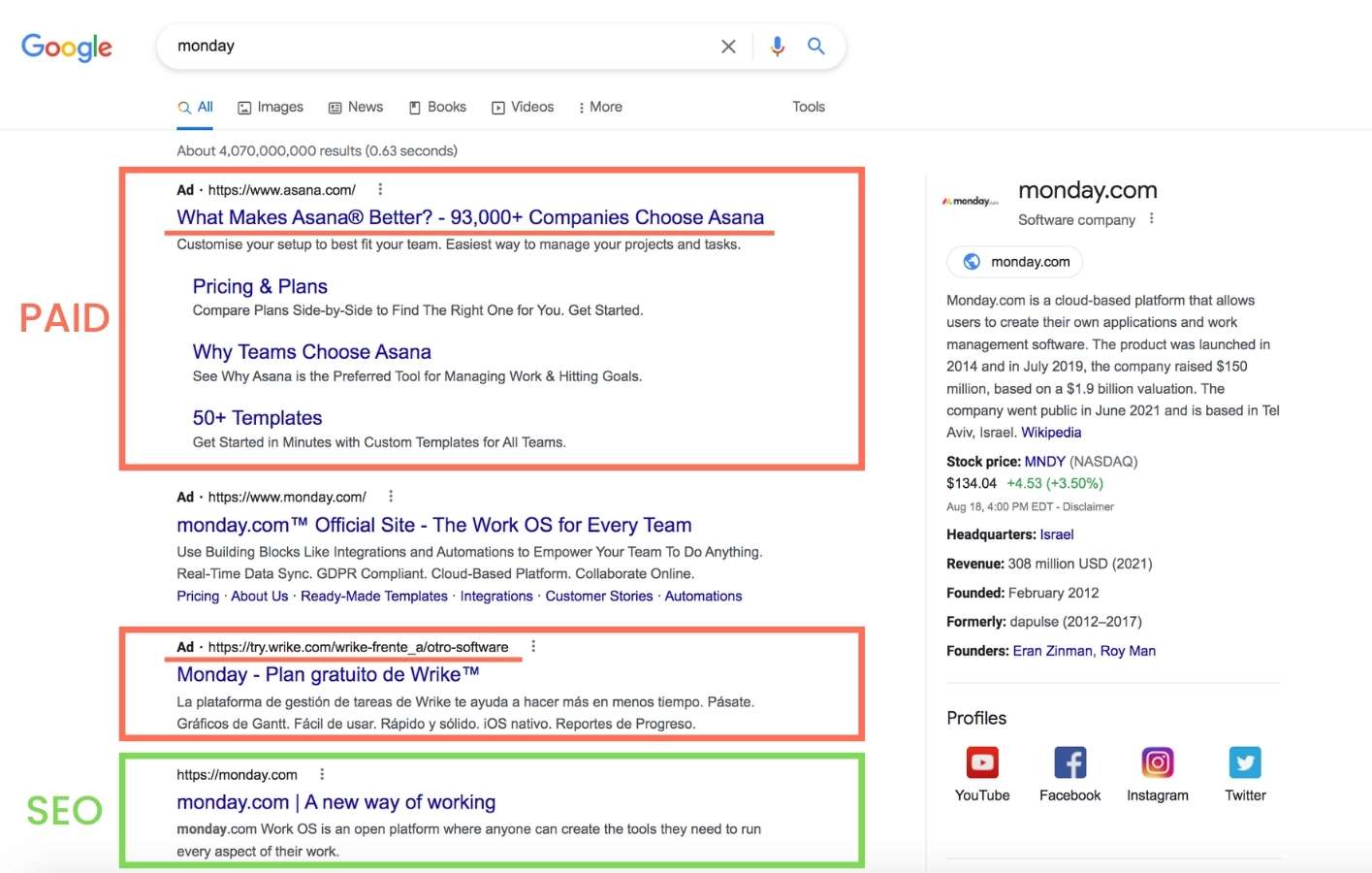Select the All search tab
Viewport: 1372px width, 873px height.
point(195,107)
